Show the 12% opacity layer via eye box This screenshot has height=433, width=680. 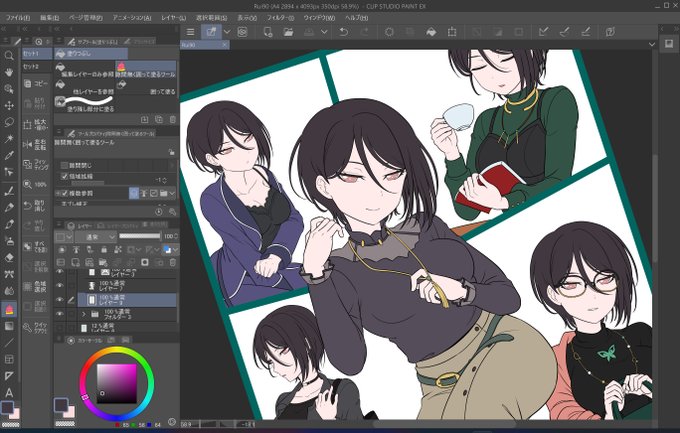tap(60, 328)
